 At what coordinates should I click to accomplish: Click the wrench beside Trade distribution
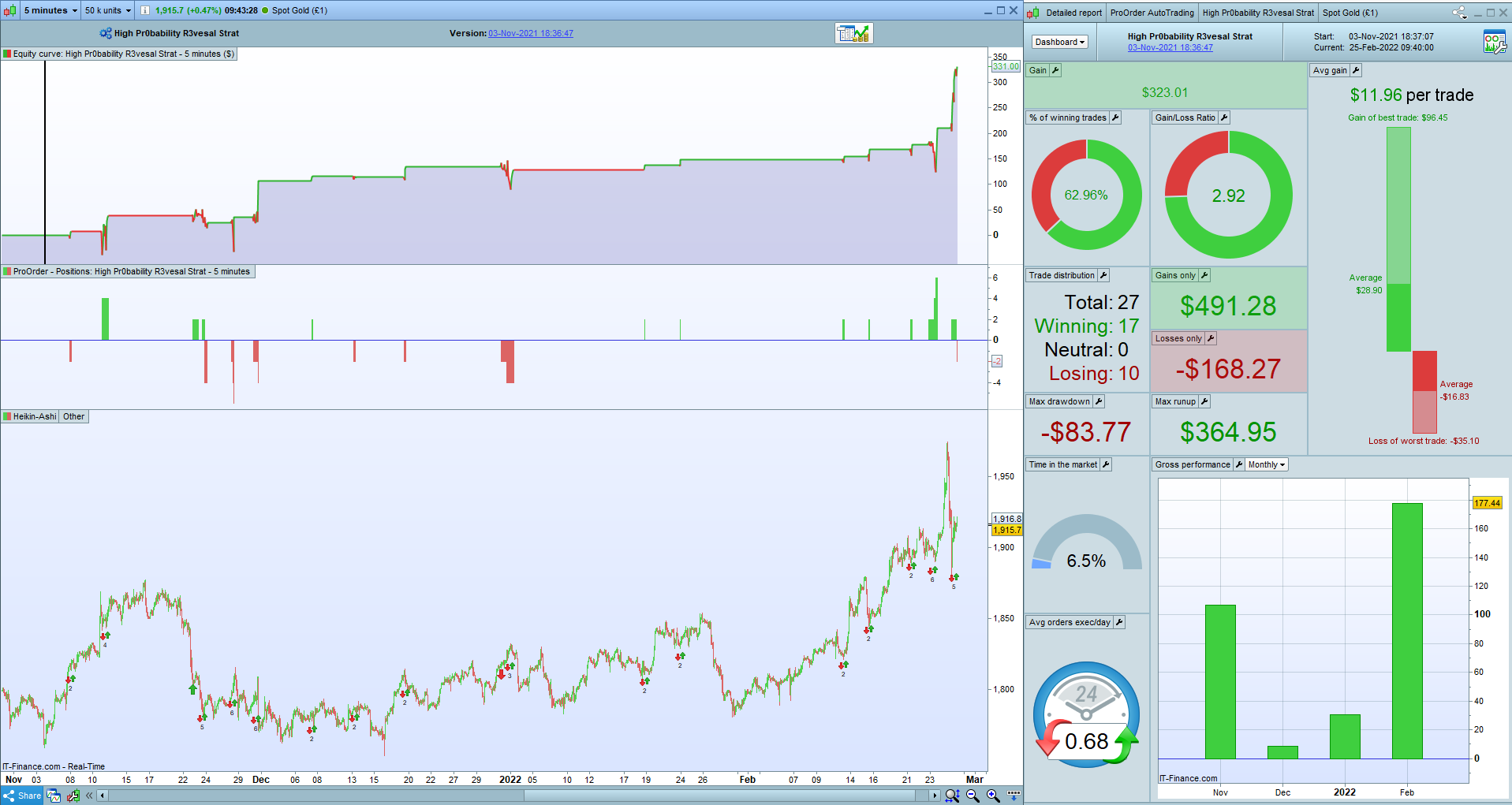tap(1103, 275)
